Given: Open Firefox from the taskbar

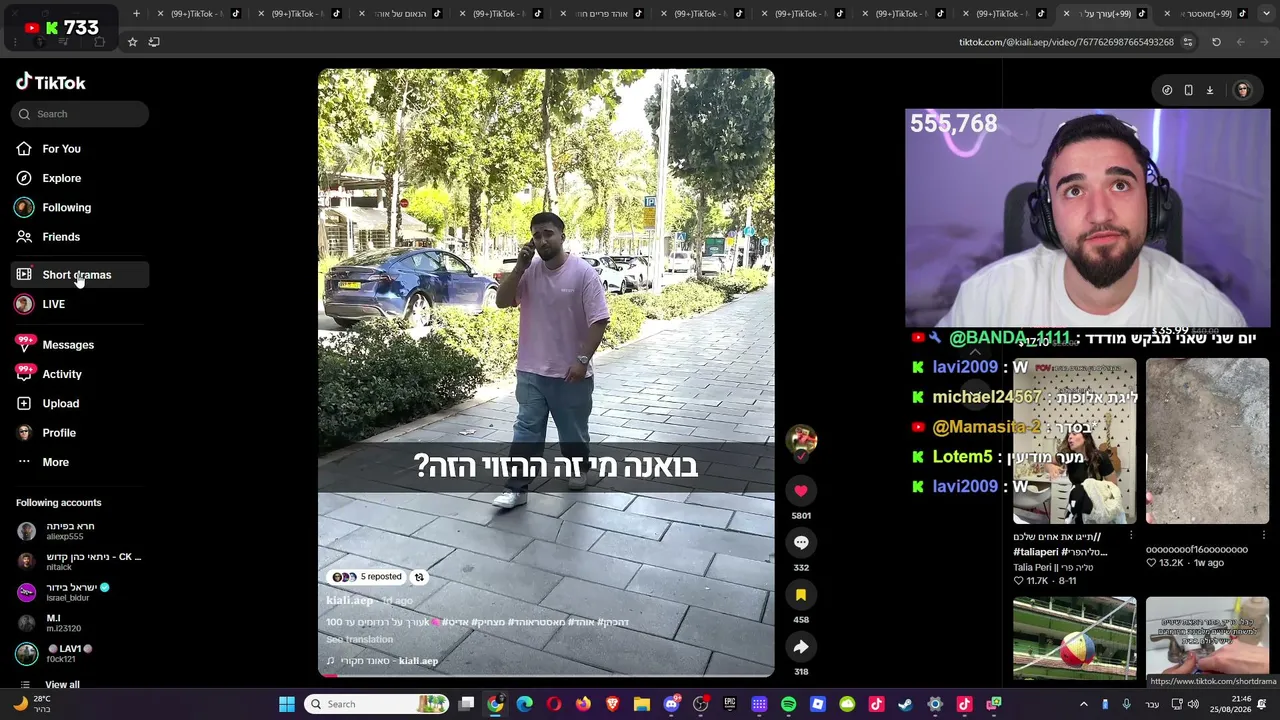Looking at the screenshot, I should 583,704.
